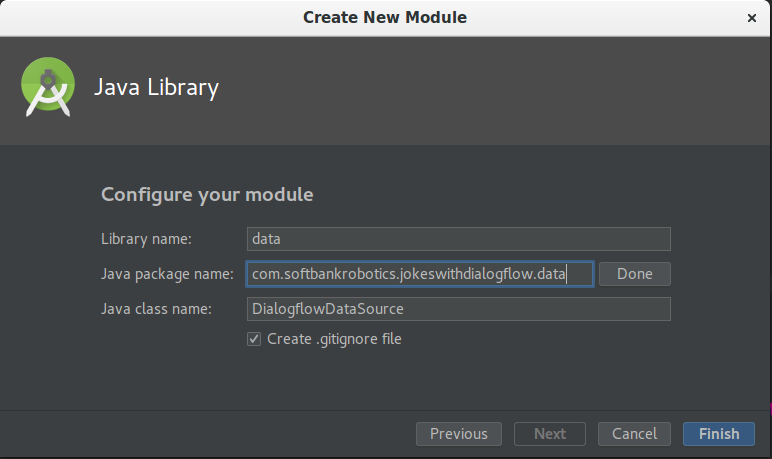Image resolution: width=772 pixels, height=459 pixels.
Task: Select the Java class name field
Action: coord(458,309)
